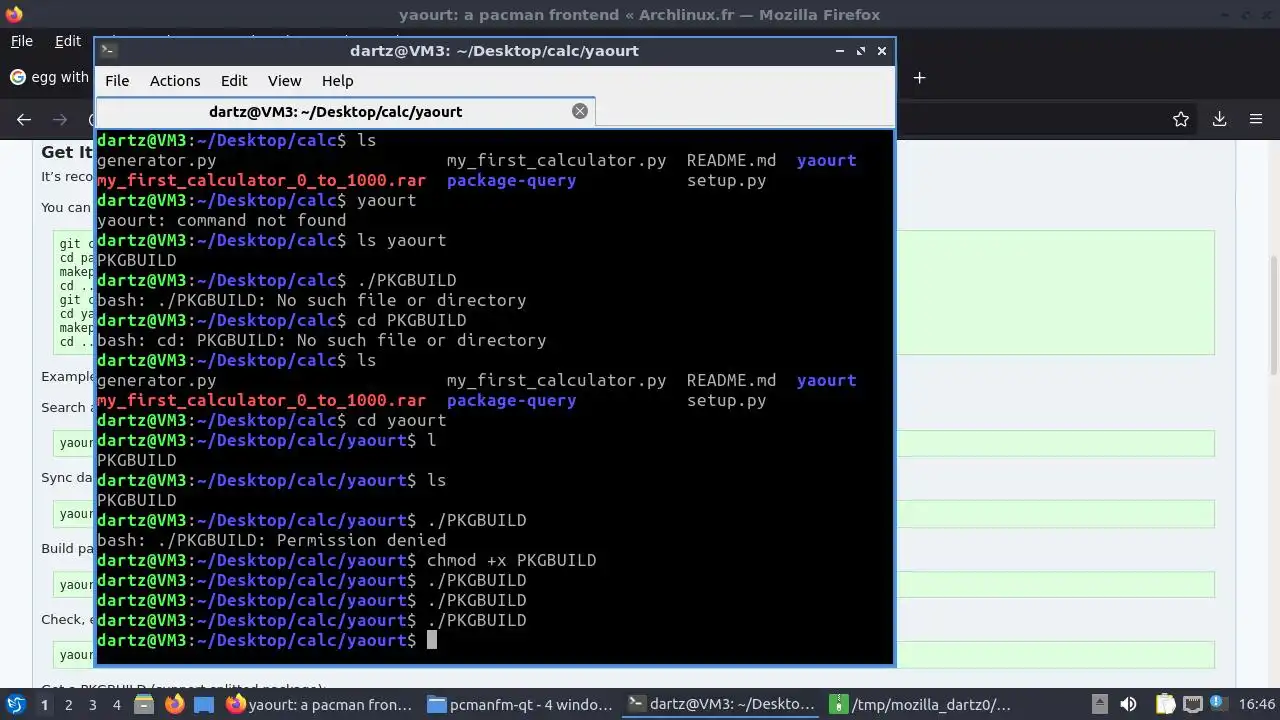Select the Google 'egg with' Firefox tab

(x=48, y=77)
